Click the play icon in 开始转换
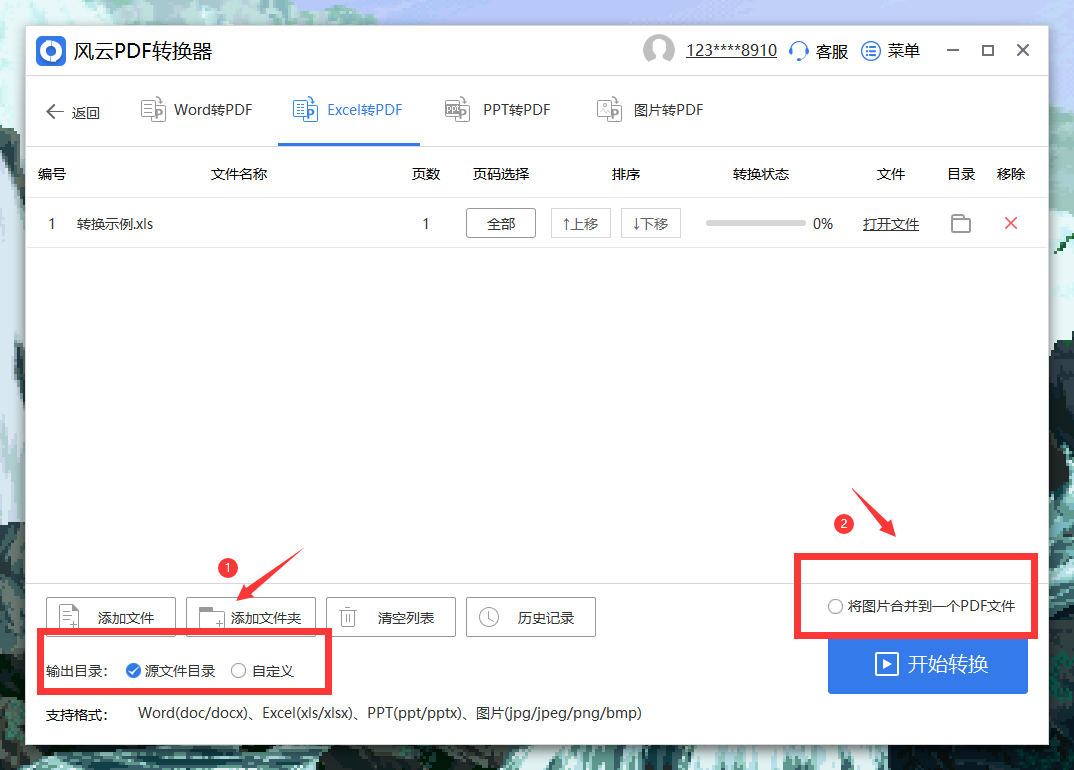 click(886, 664)
